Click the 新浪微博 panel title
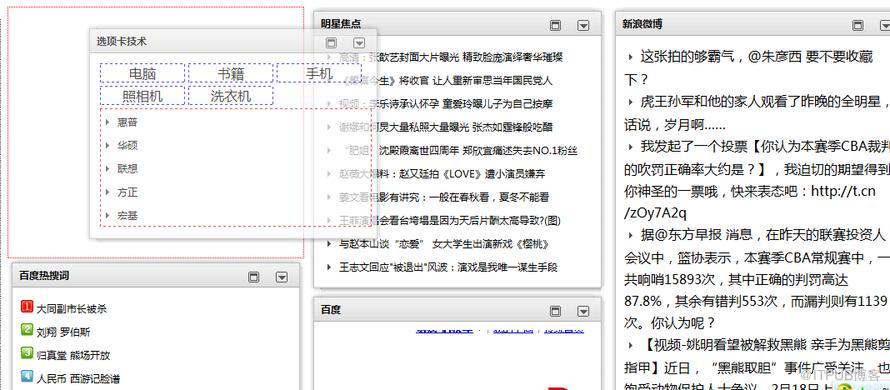The width and height of the screenshot is (890, 390). 642,24
